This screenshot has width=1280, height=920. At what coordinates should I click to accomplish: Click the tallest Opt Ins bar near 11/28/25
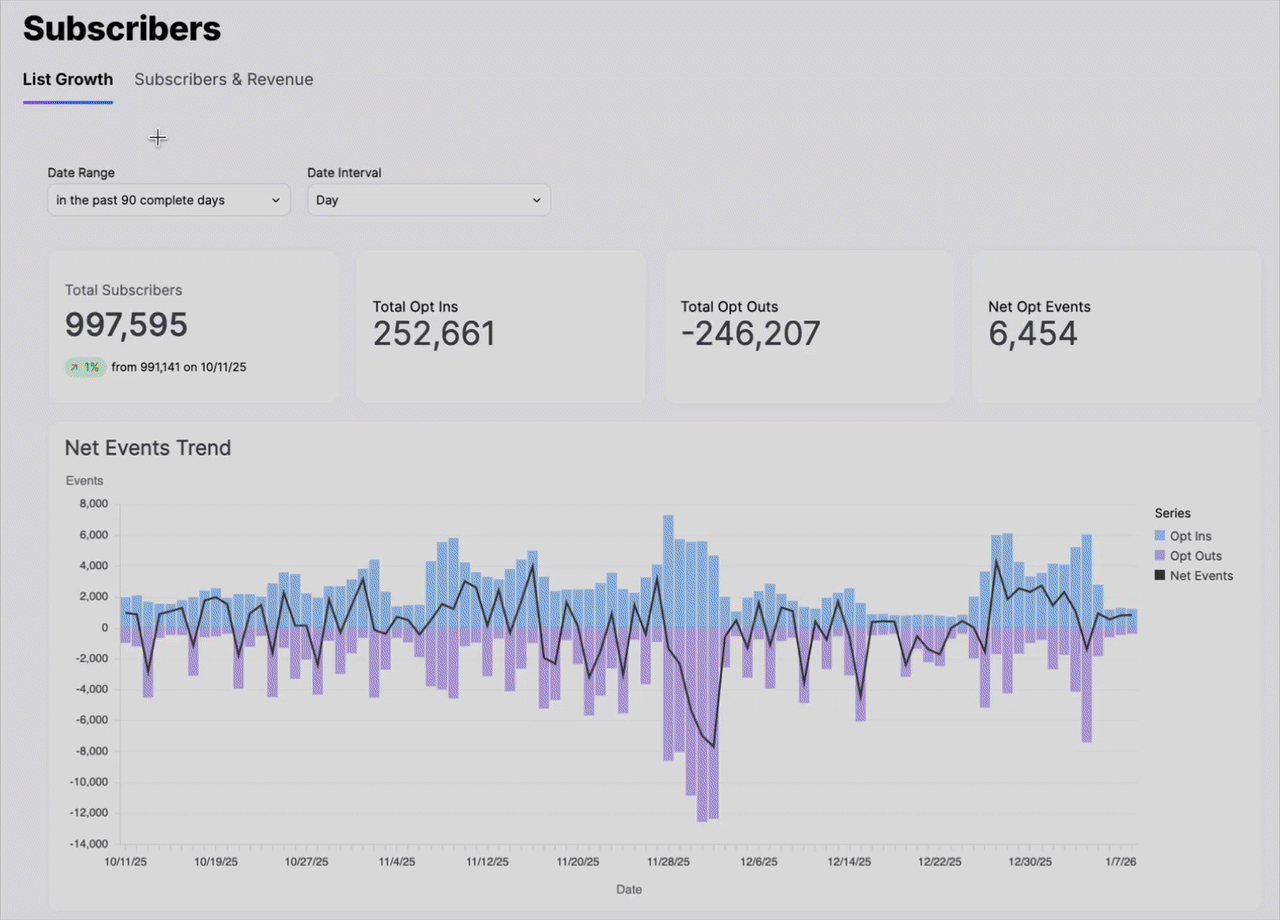pos(668,570)
